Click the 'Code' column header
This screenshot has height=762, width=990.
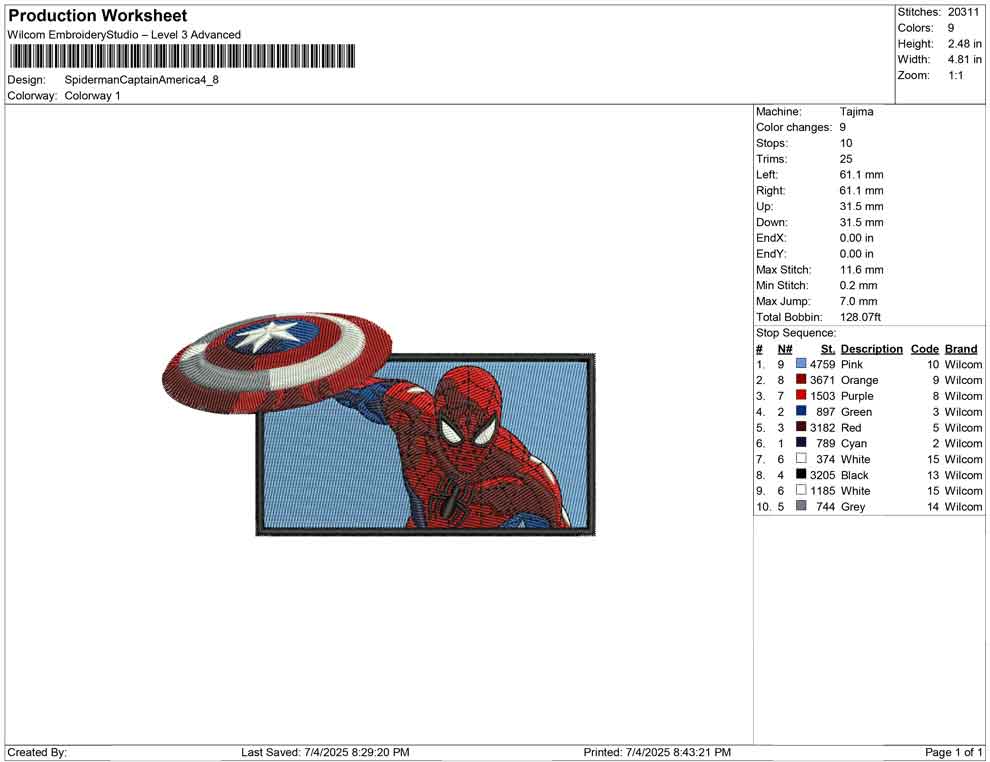pos(924,348)
